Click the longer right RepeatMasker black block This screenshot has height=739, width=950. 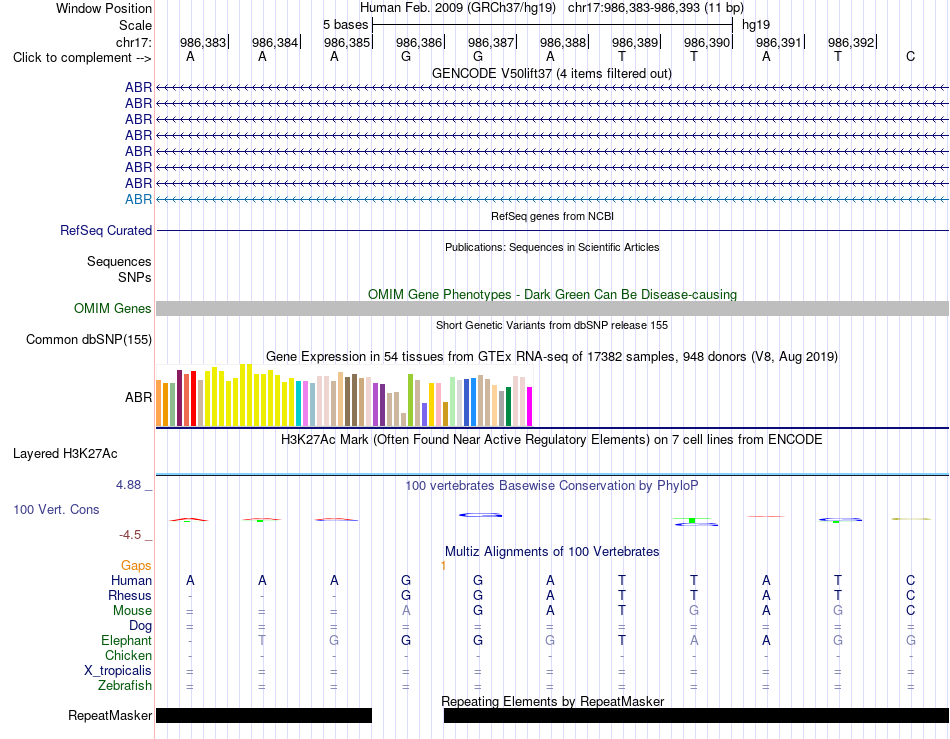(x=696, y=715)
